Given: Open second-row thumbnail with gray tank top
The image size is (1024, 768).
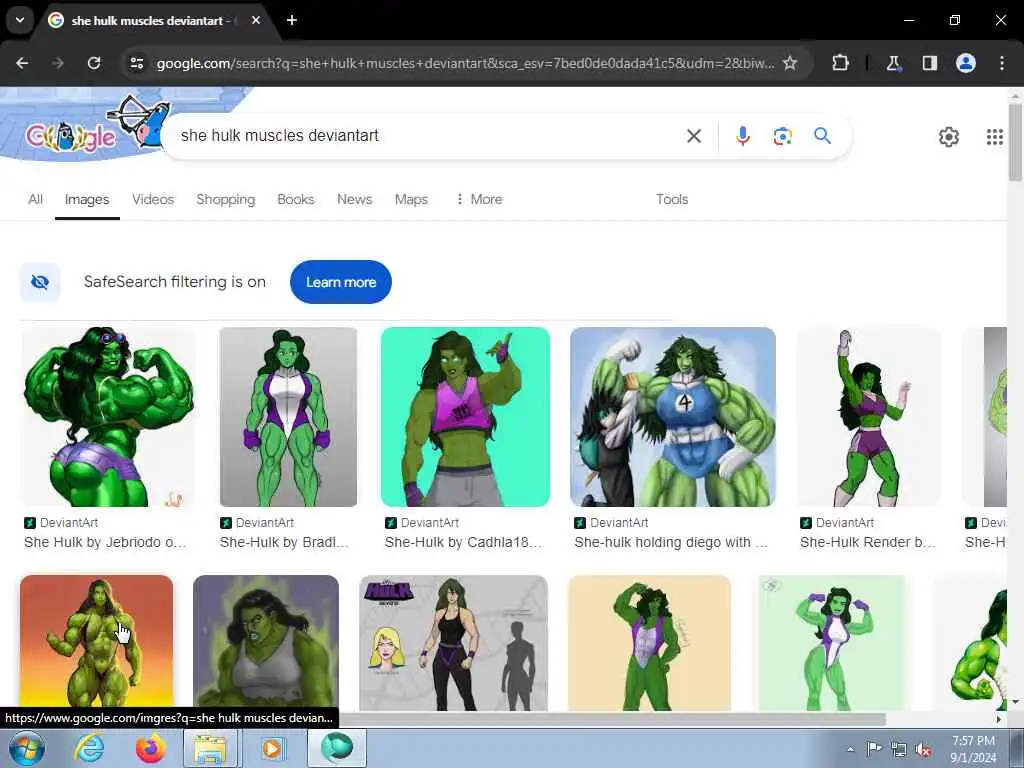Looking at the screenshot, I should coord(266,643).
